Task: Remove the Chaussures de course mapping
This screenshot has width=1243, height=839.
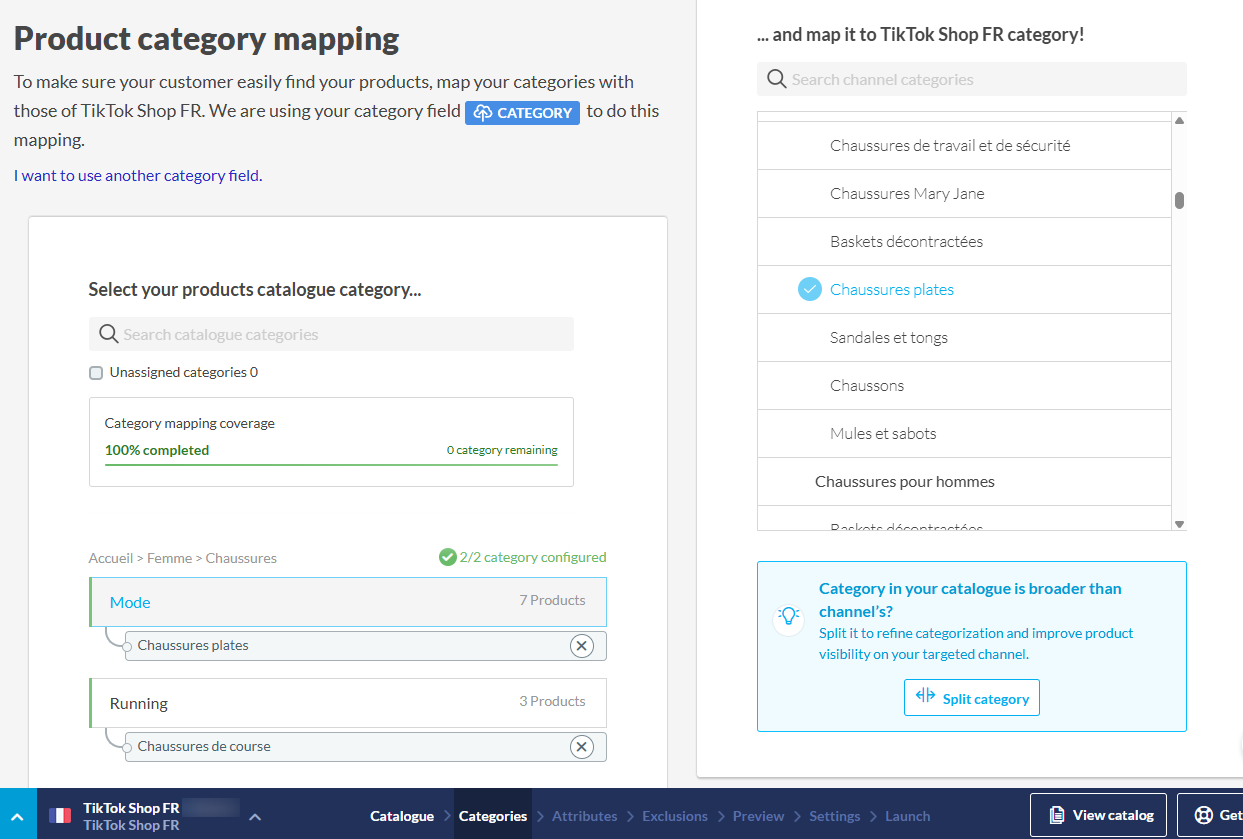Action: [x=581, y=747]
